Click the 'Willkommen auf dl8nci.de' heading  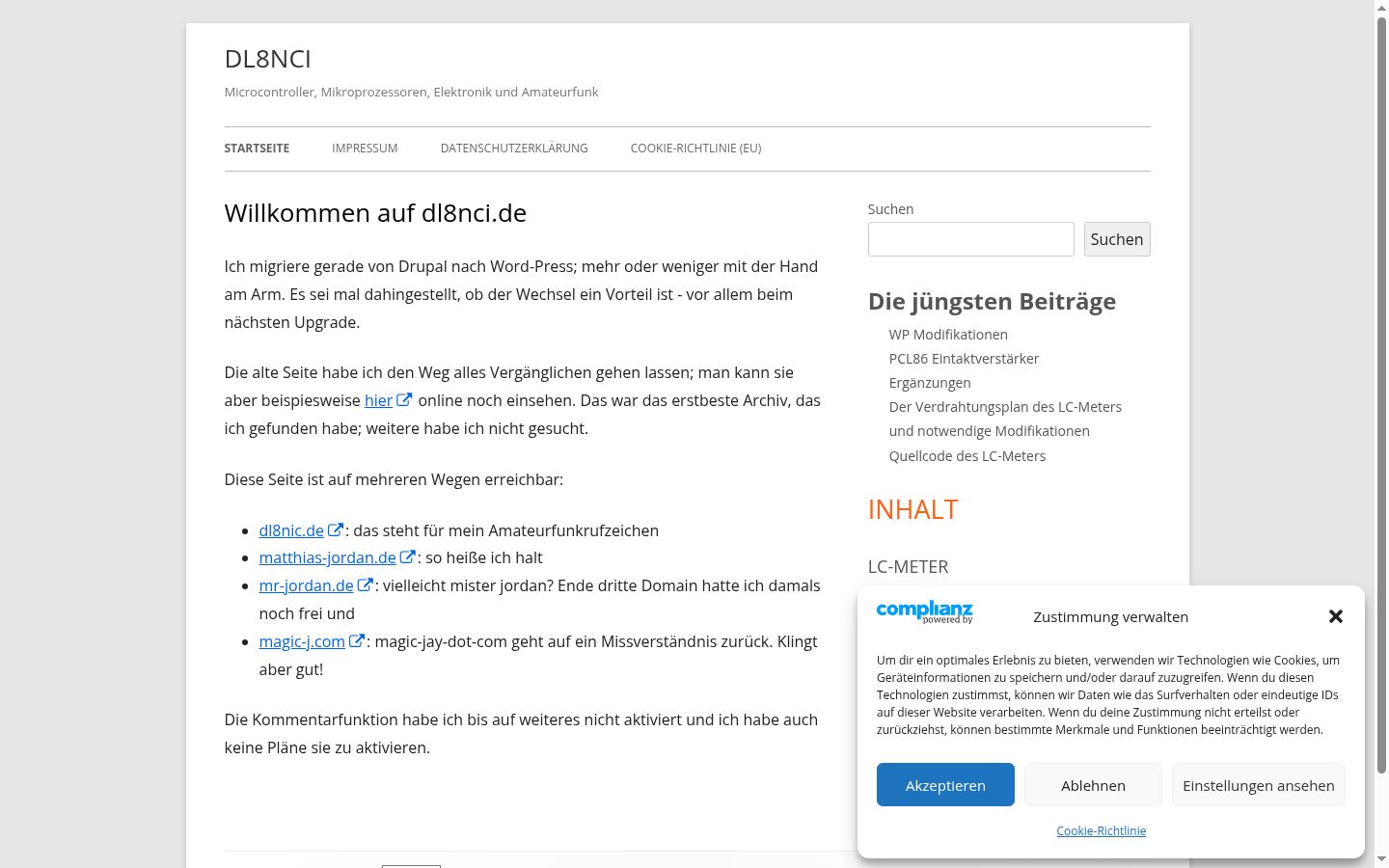point(375,213)
